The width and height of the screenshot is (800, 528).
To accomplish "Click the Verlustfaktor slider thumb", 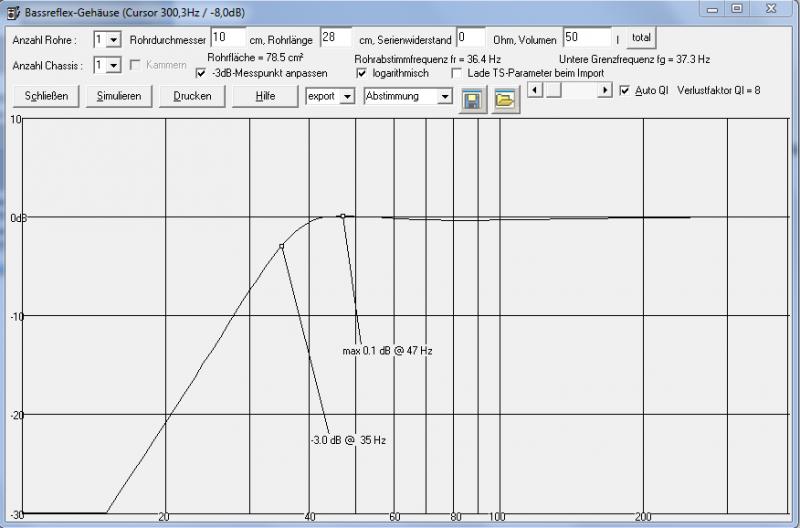I will 554,90.
